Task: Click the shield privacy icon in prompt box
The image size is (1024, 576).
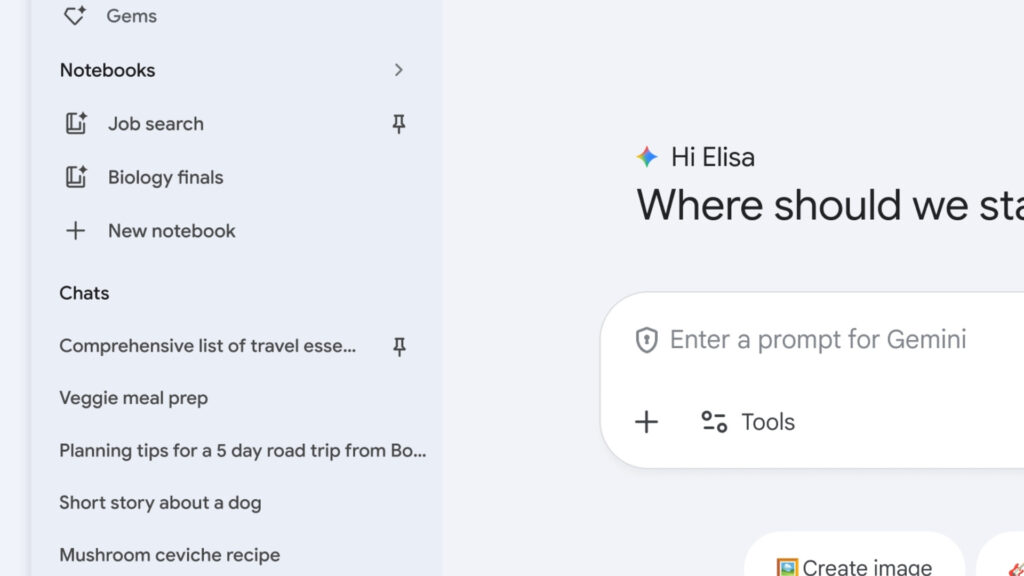Action: pyautogui.click(x=646, y=340)
